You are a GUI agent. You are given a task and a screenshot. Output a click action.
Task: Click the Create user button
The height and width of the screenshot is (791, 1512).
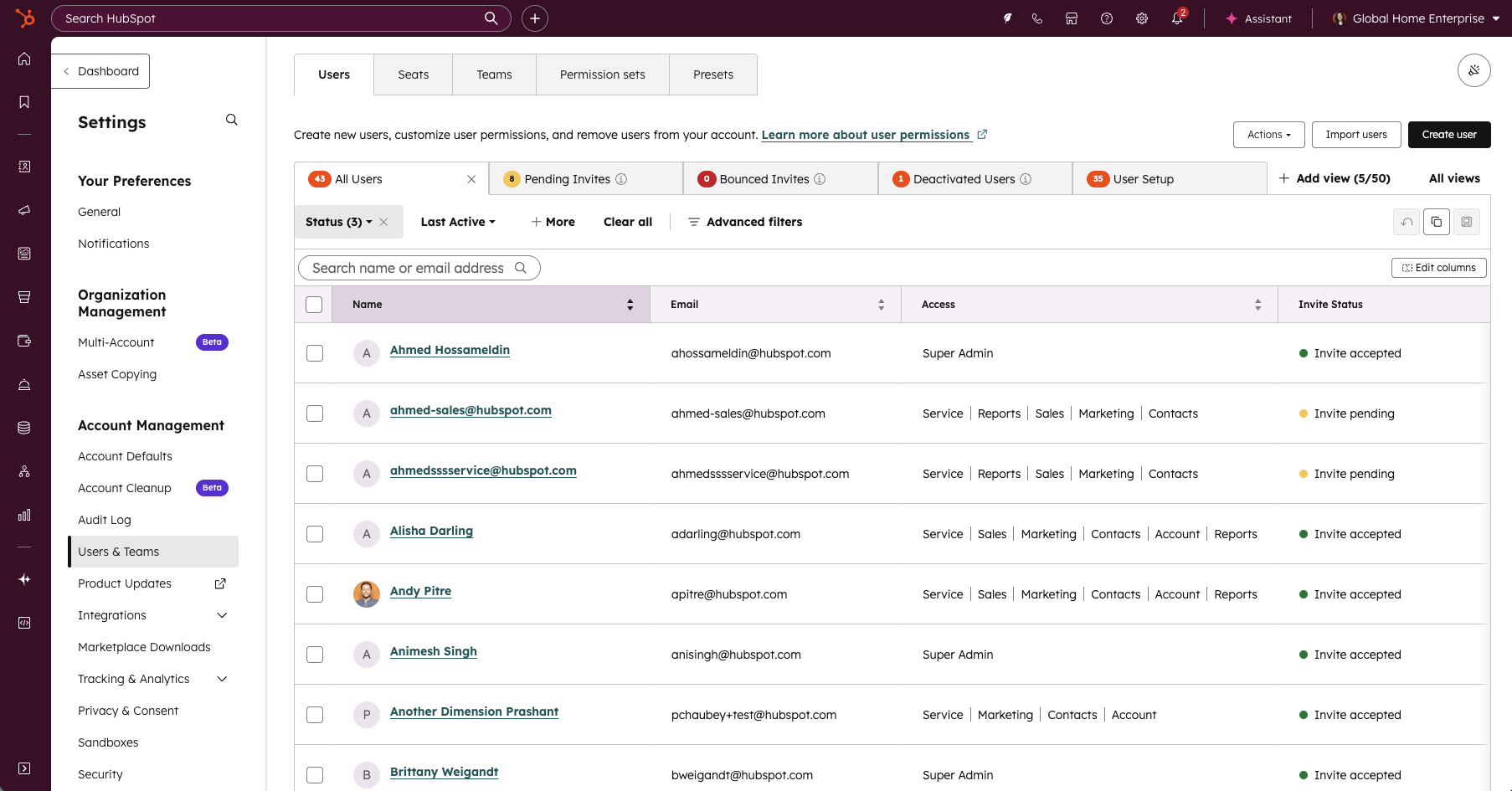pyautogui.click(x=1448, y=135)
